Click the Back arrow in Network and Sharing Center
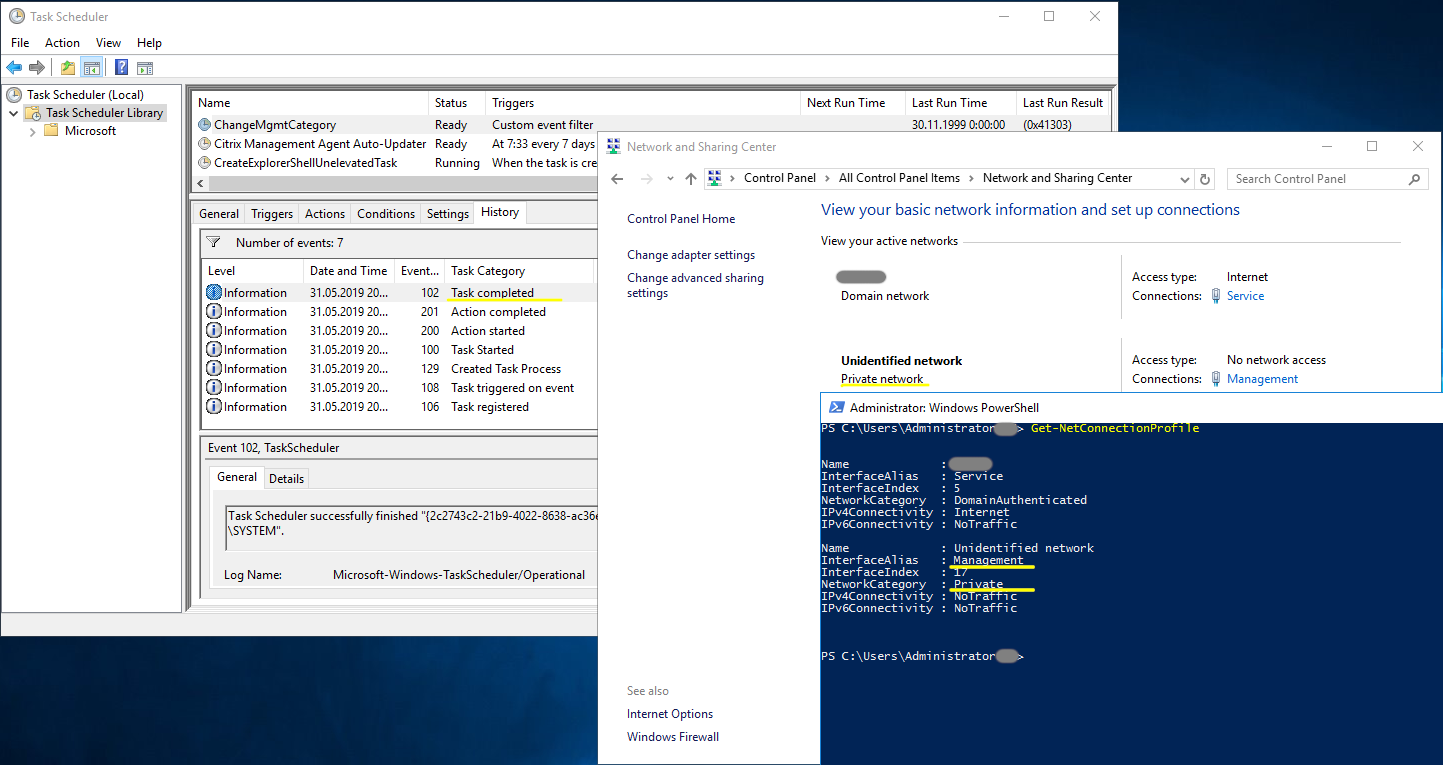 tap(617, 179)
